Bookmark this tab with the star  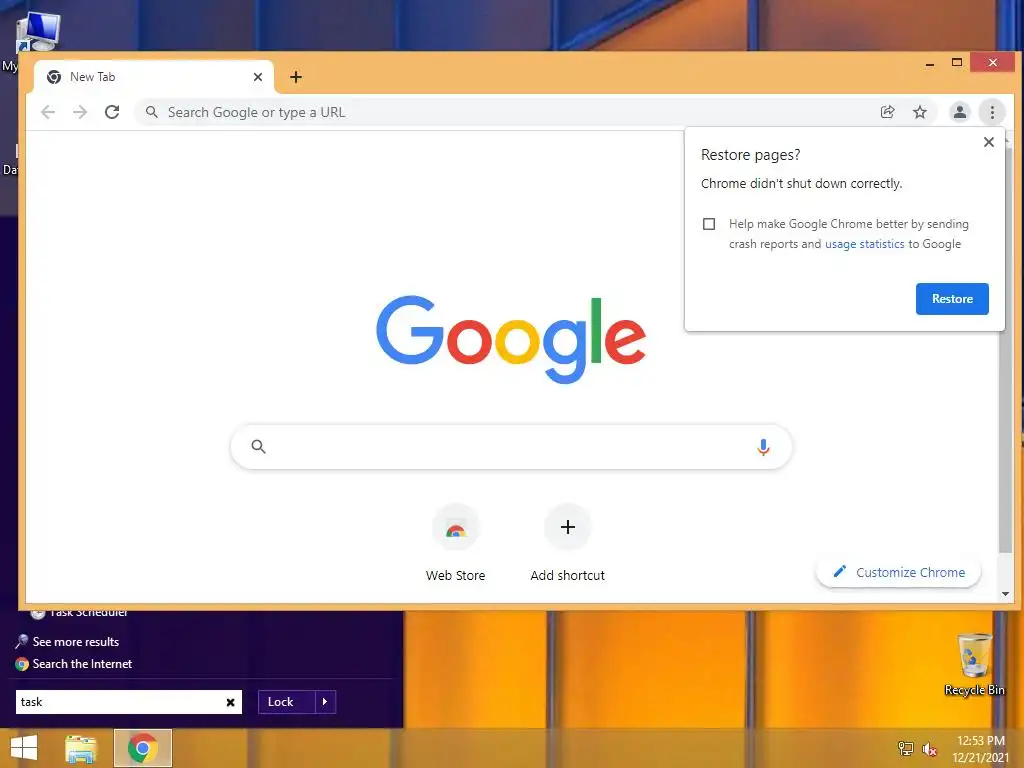tap(920, 112)
